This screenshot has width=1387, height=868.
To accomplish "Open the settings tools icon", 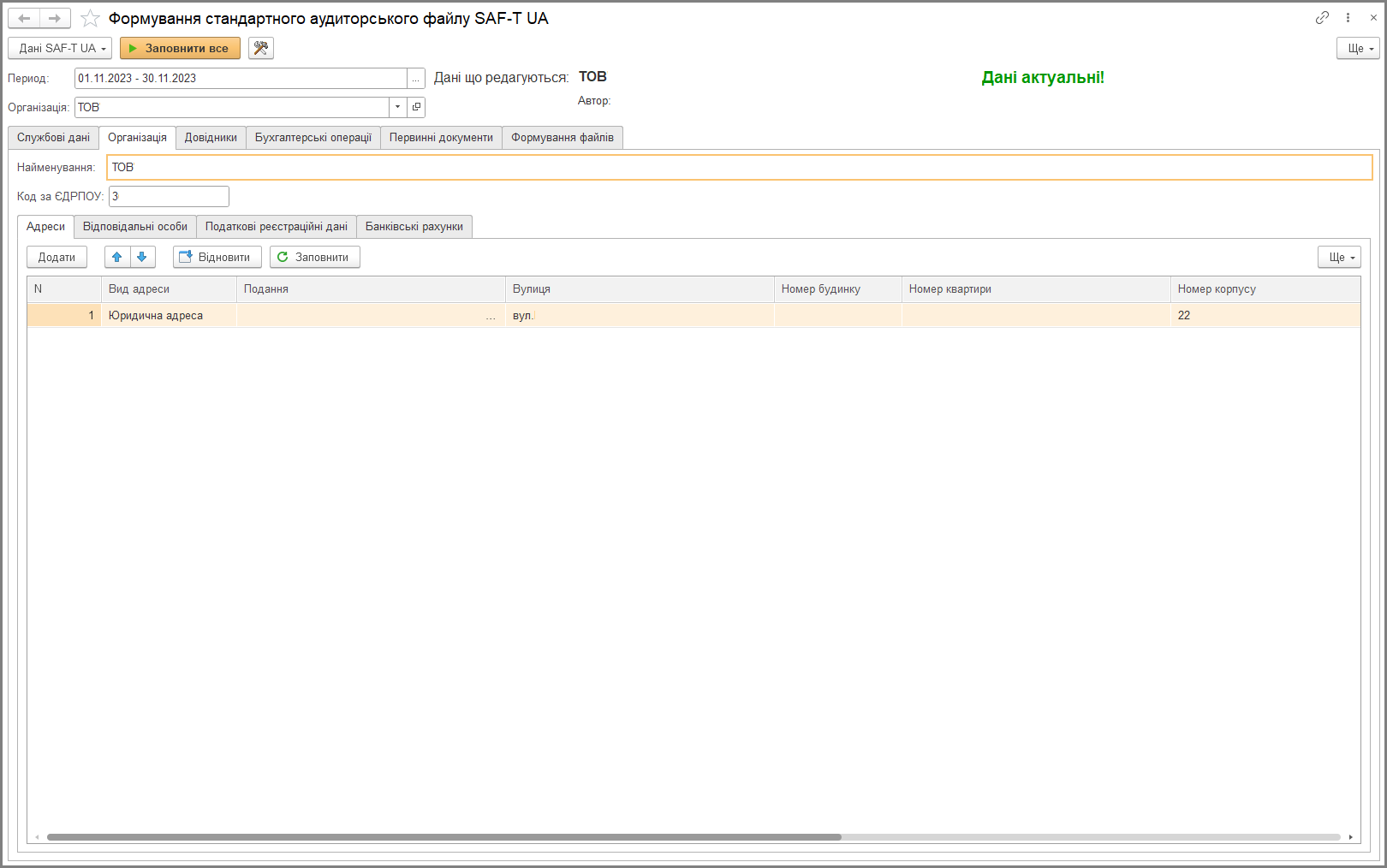I will coord(261,48).
